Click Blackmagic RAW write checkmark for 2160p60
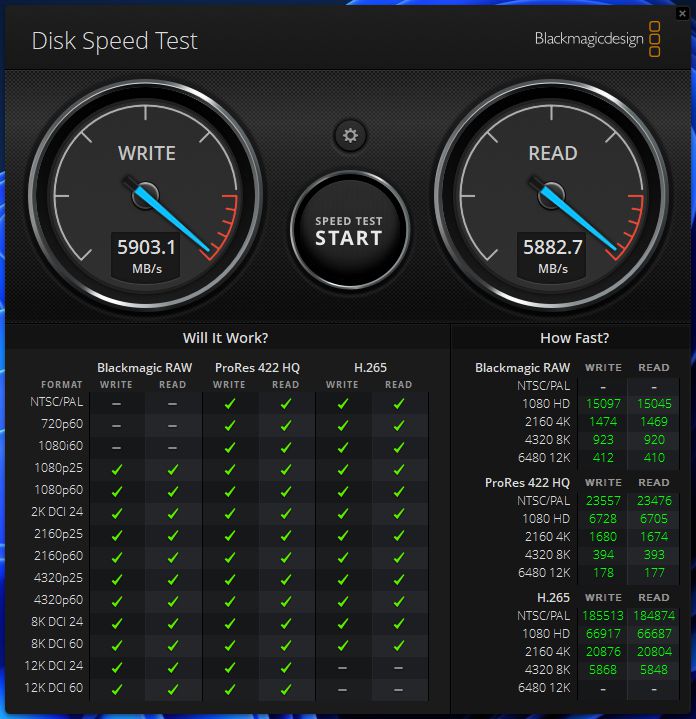 (117, 558)
